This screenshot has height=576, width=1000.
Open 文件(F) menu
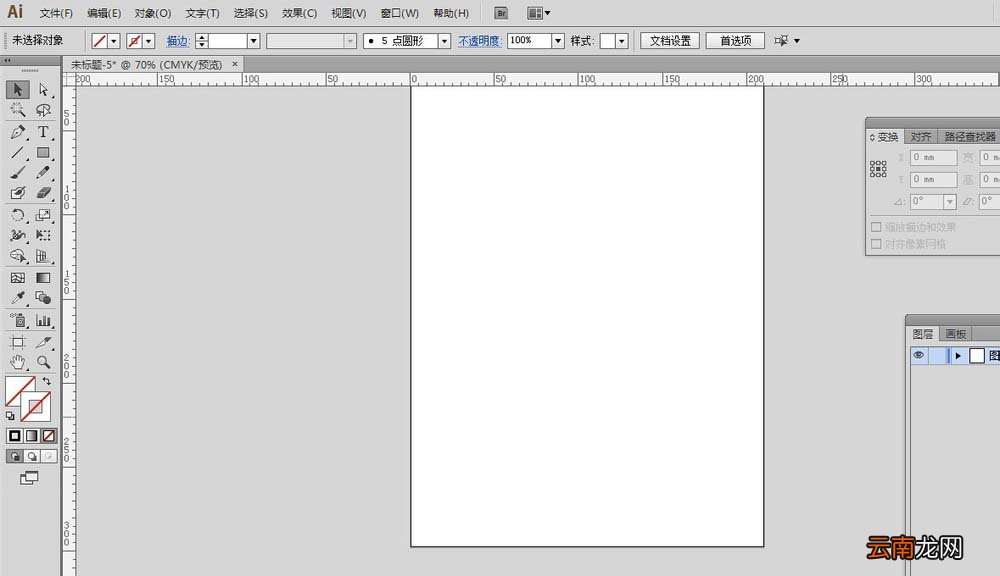coord(56,13)
